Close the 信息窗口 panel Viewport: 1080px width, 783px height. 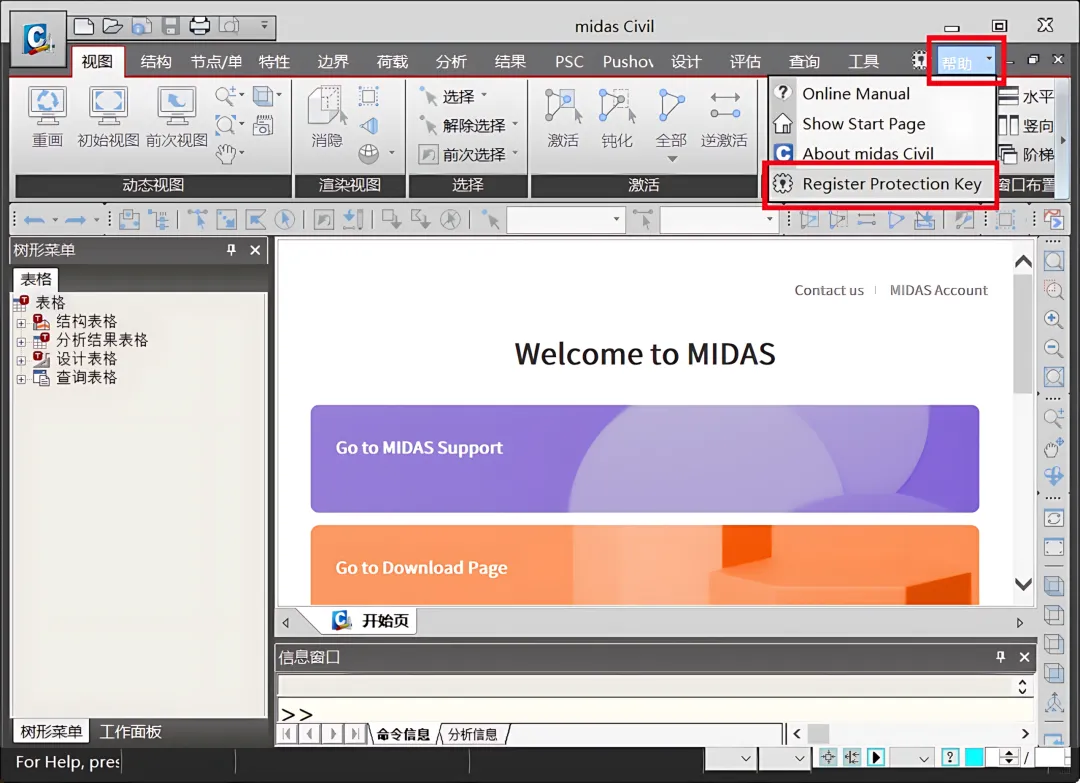[1024, 657]
